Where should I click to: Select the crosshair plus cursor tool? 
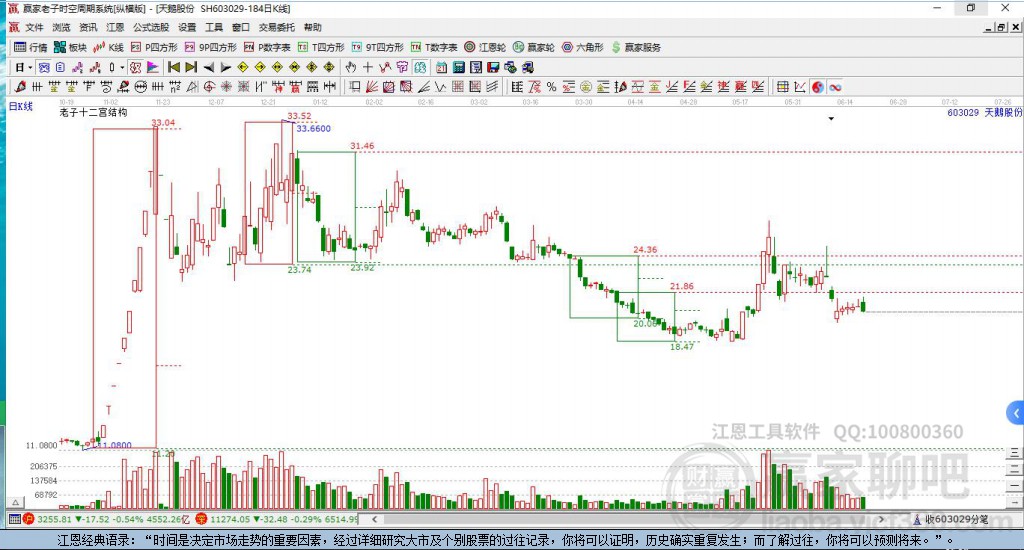click(x=368, y=67)
